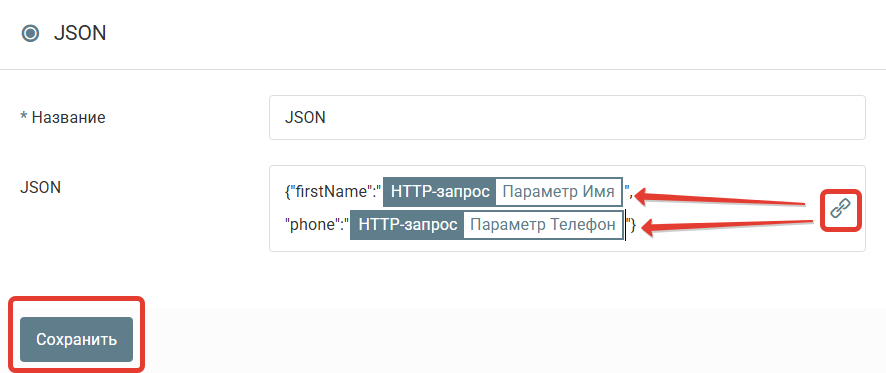Image resolution: width=886 pixels, height=373 pixels.
Task: Click the chain link insert-variable icon
Action: (x=840, y=210)
